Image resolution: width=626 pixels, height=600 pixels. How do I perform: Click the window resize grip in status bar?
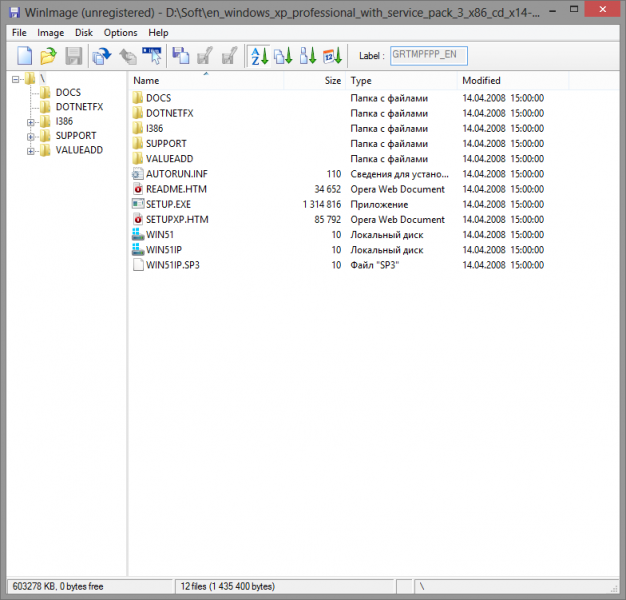pos(614,589)
